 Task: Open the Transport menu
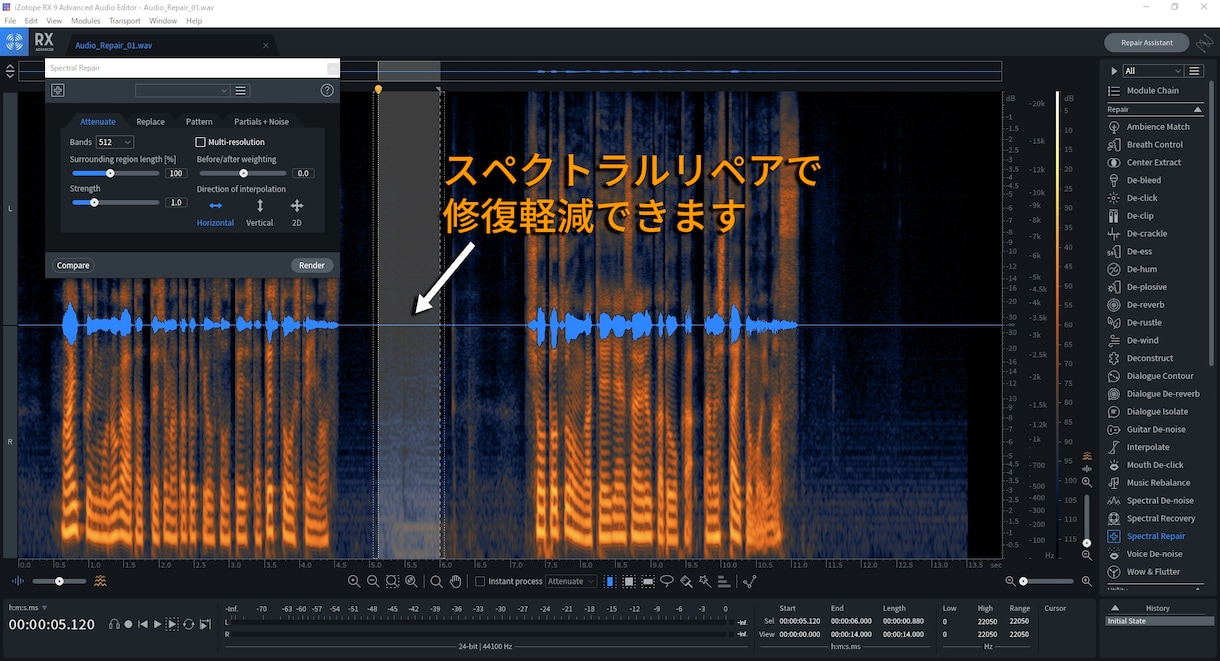125,20
